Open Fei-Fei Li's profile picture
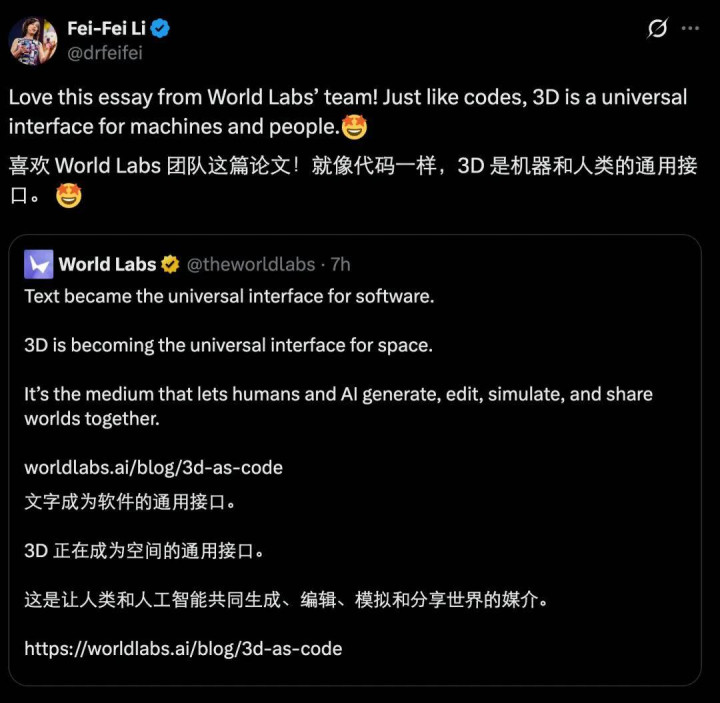Viewport: 720px width, 703px height. [33, 41]
